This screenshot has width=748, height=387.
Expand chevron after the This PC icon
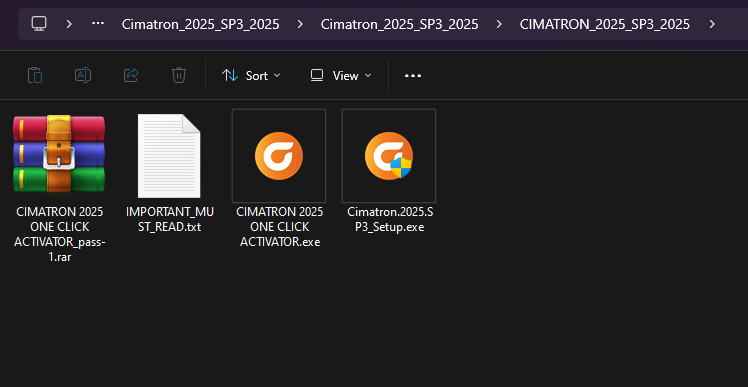[69, 24]
